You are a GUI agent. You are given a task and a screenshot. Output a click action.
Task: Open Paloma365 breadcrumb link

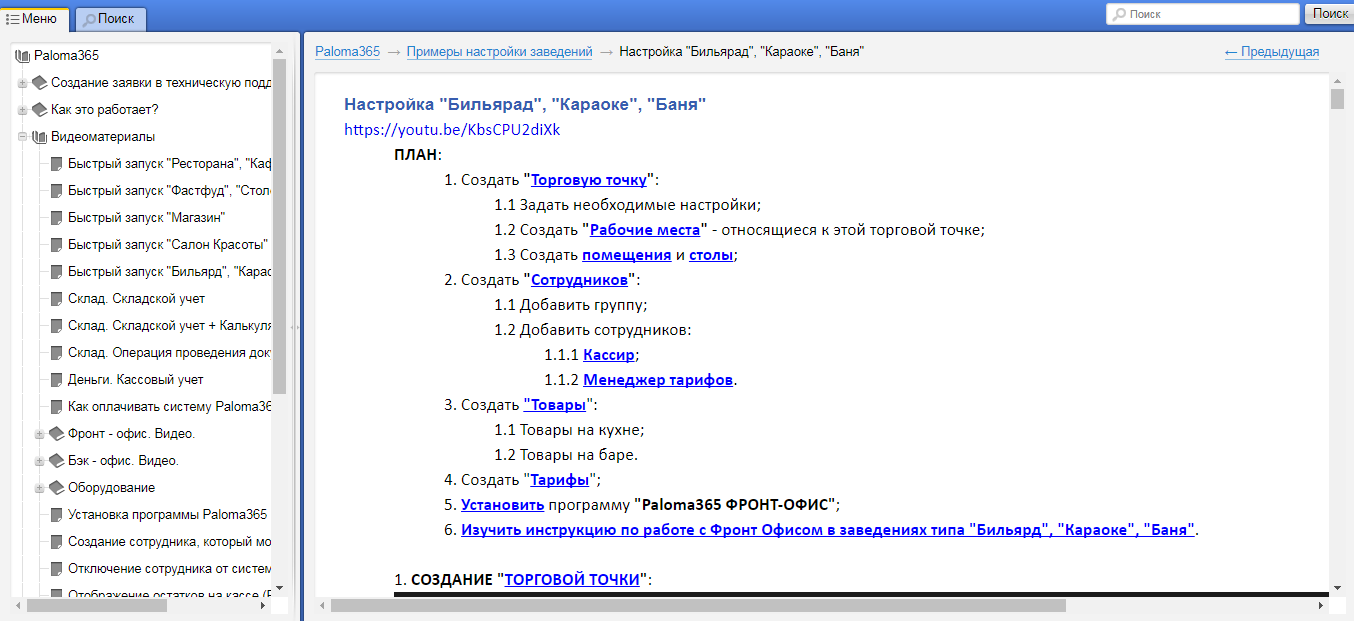pyautogui.click(x=347, y=52)
